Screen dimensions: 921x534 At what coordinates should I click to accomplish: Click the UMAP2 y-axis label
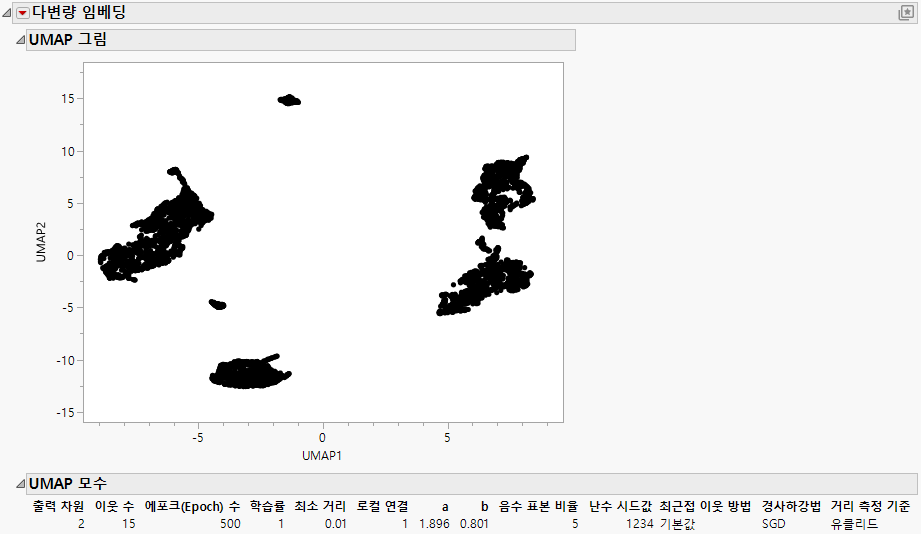41,242
